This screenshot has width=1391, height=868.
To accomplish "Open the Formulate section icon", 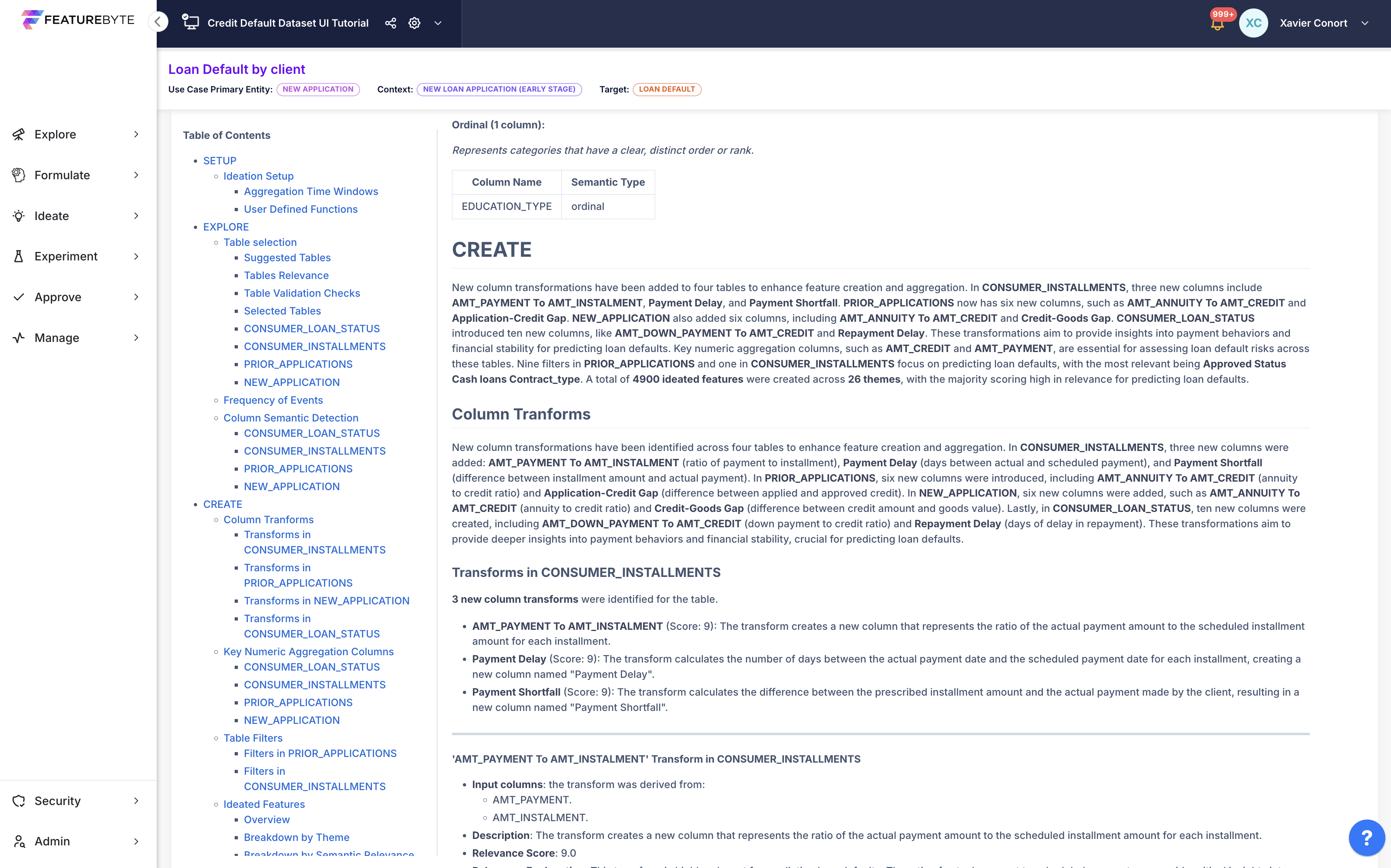I will 19,174.
